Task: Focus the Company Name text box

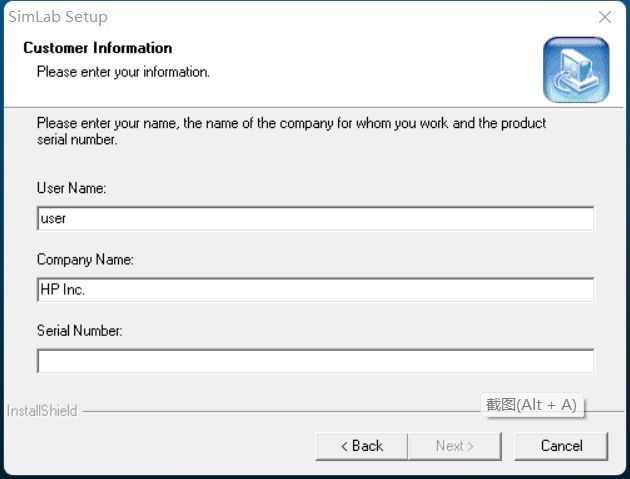Action: click(315, 289)
